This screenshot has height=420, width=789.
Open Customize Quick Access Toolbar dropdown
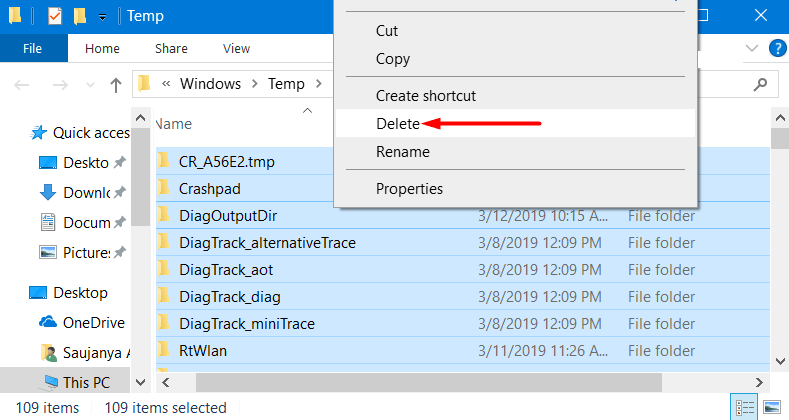[102, 17]
